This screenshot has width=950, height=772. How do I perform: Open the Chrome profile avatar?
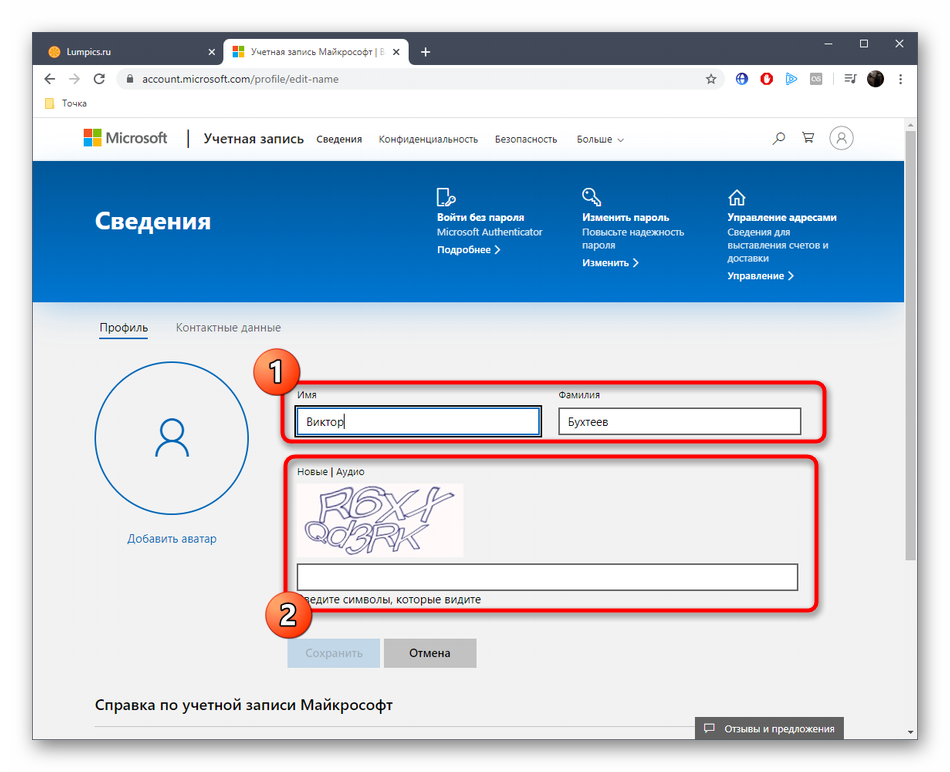click(x=875, y=79)
